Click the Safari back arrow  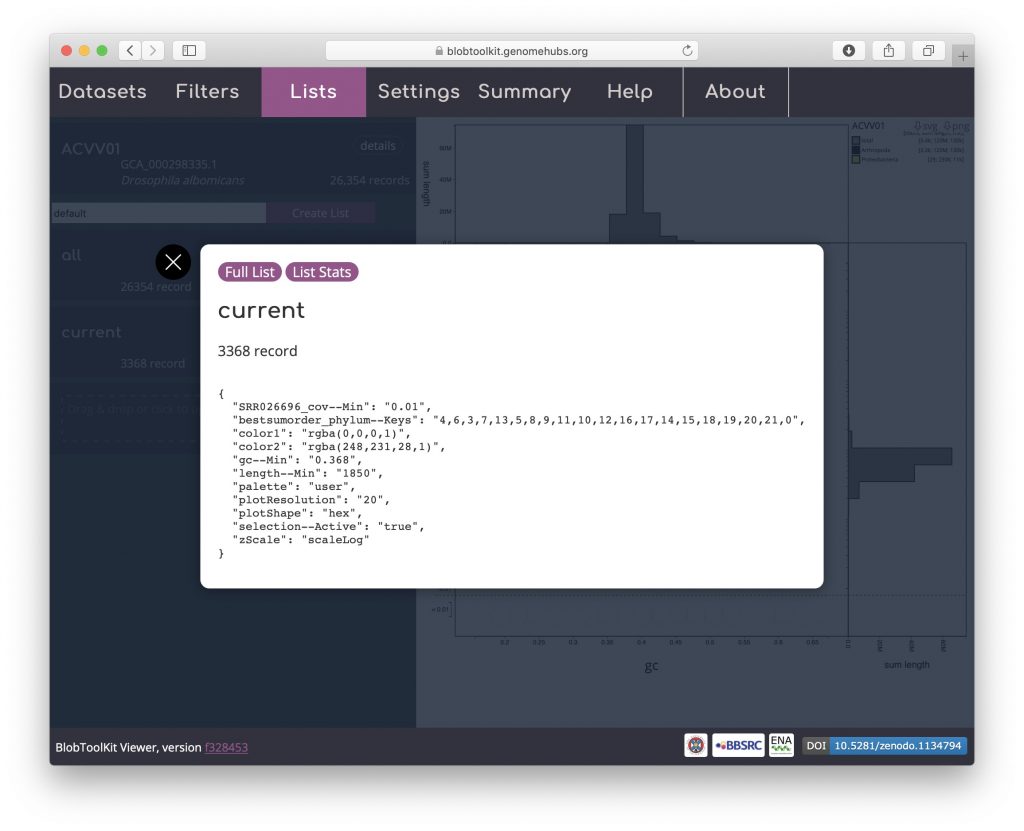[x=131, y=50]
